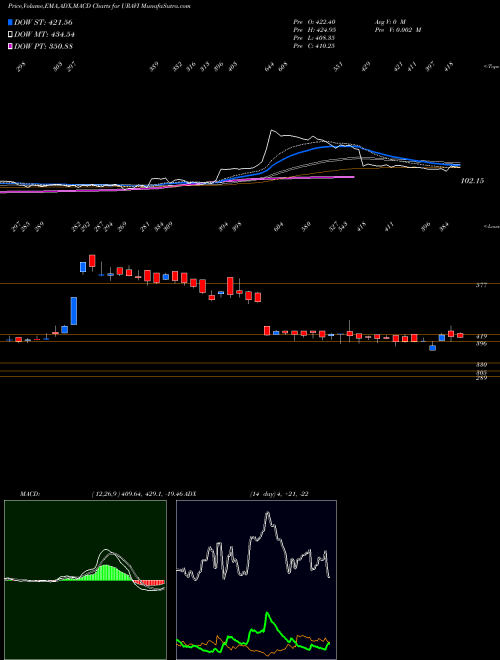Click the 339 support level label
500x660 pixels.
pos(481,365)
